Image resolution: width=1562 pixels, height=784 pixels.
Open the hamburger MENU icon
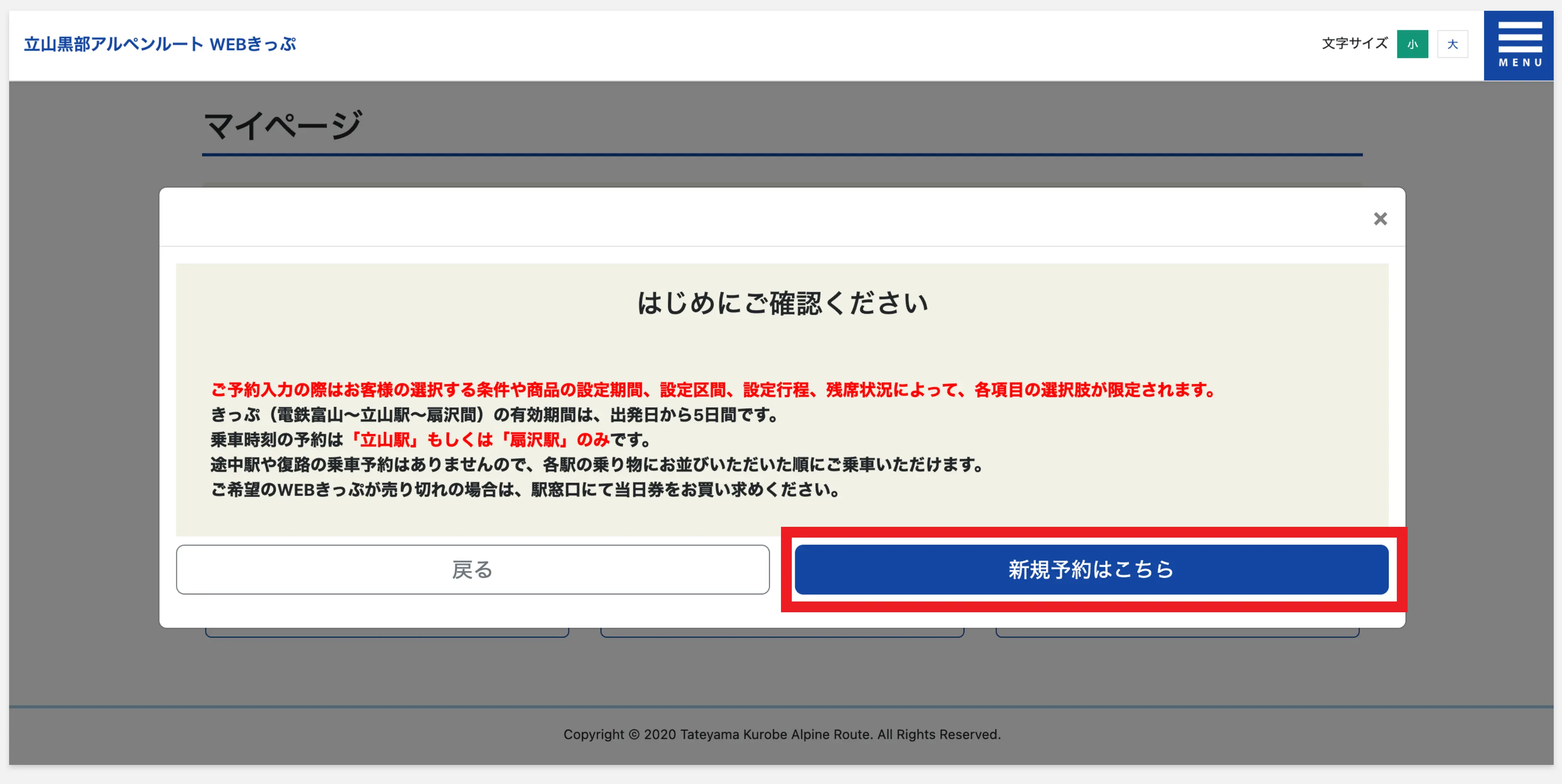(1519, 45)
